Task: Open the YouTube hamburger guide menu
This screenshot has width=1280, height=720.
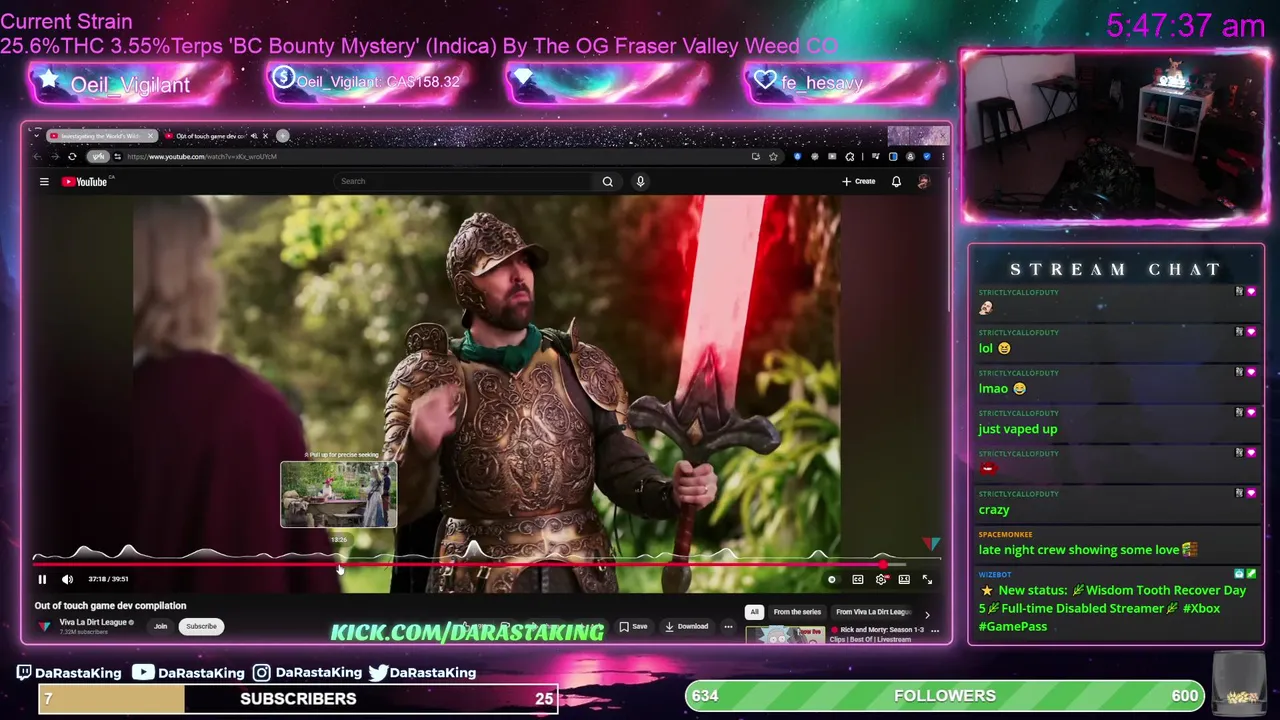Action: [x=44, y=181]
